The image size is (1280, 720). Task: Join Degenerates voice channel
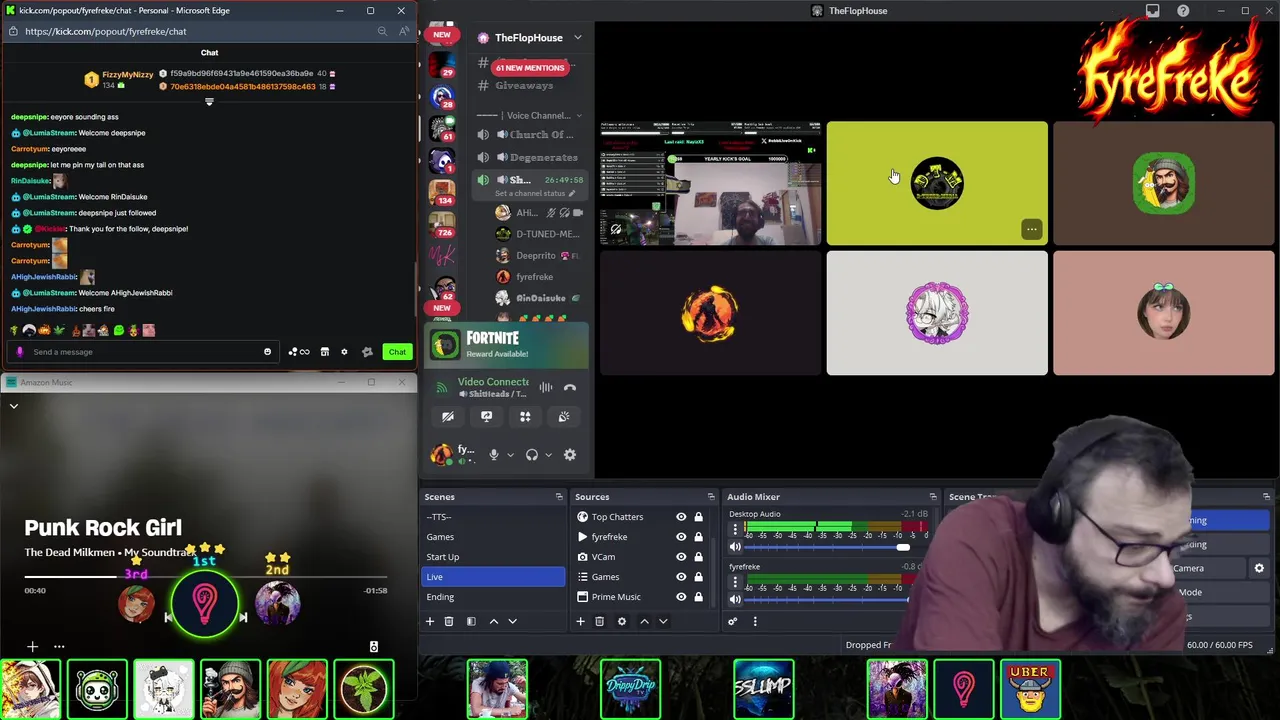click(x=530, y=157)
